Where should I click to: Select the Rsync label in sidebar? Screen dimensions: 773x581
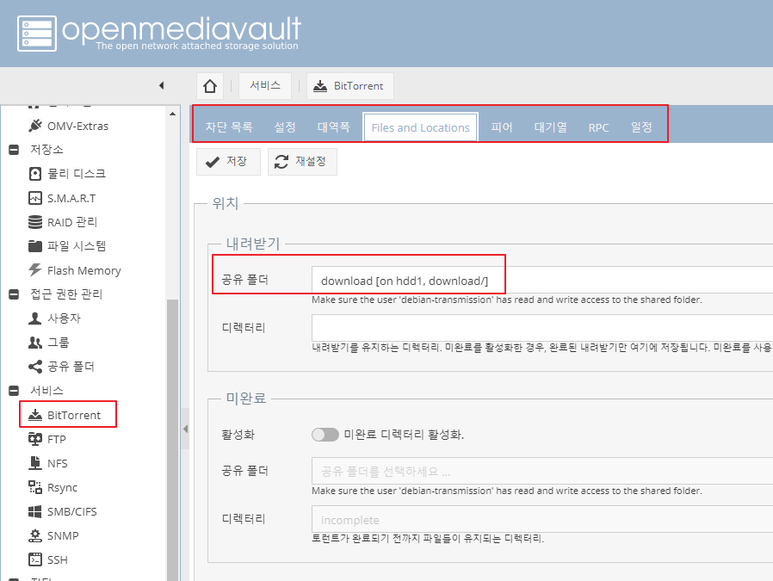(x=62, y=488)
